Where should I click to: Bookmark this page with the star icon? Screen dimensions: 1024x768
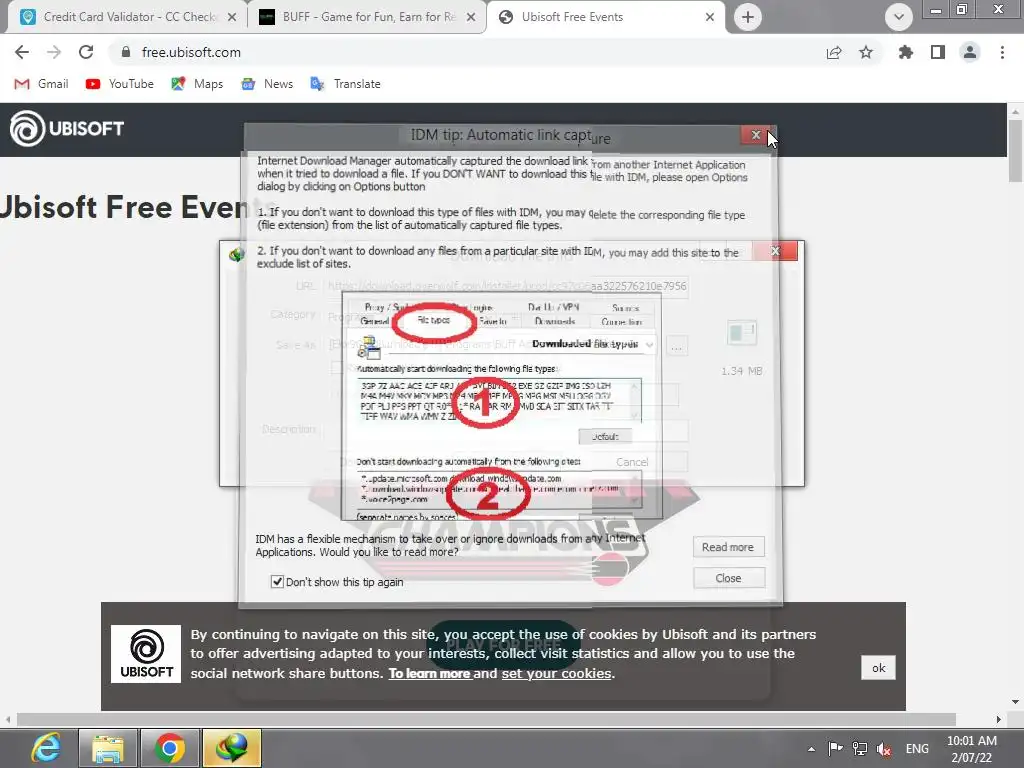pyautogui.click(x=866, y=52)
